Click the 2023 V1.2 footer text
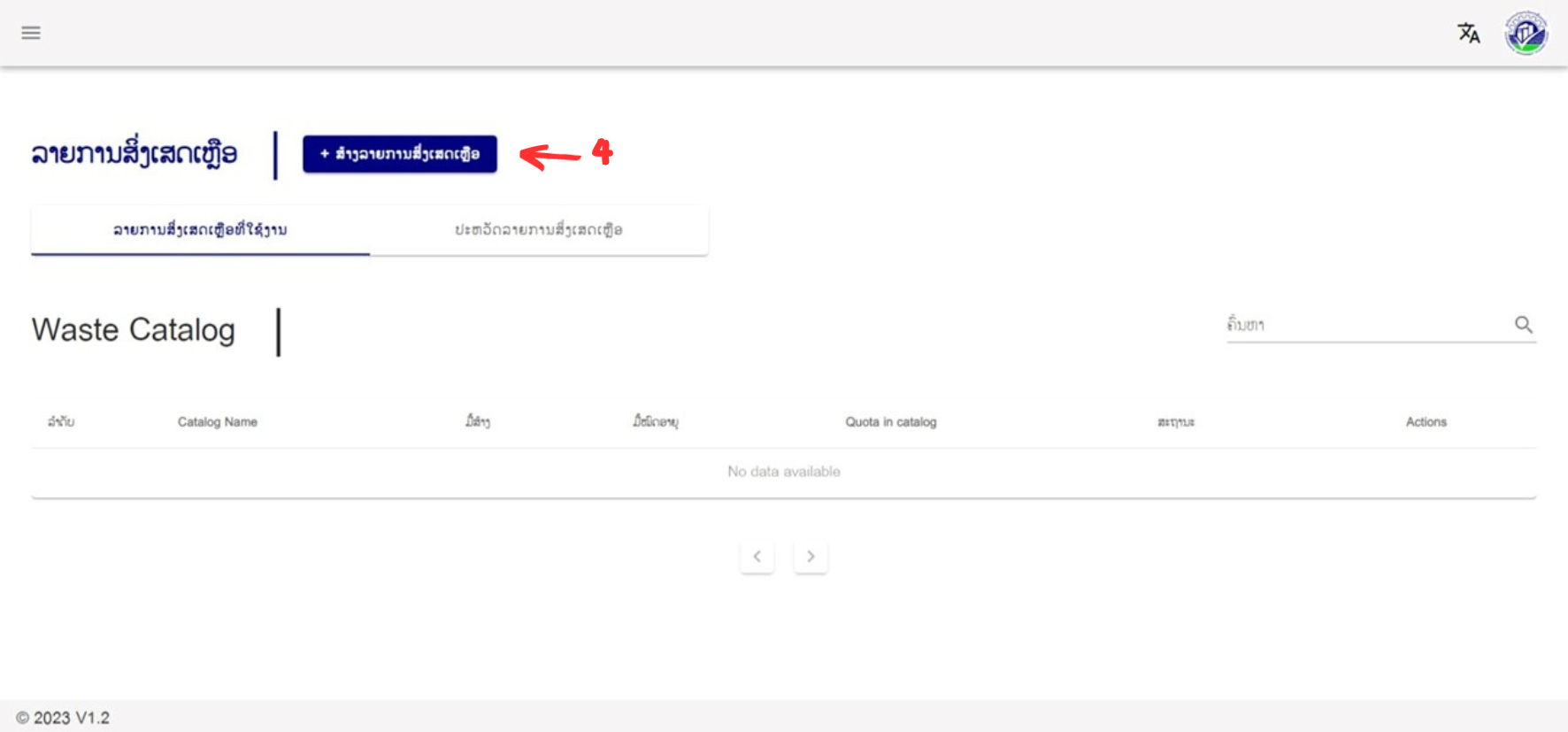Screen dimensions: 1568x732 63,718
